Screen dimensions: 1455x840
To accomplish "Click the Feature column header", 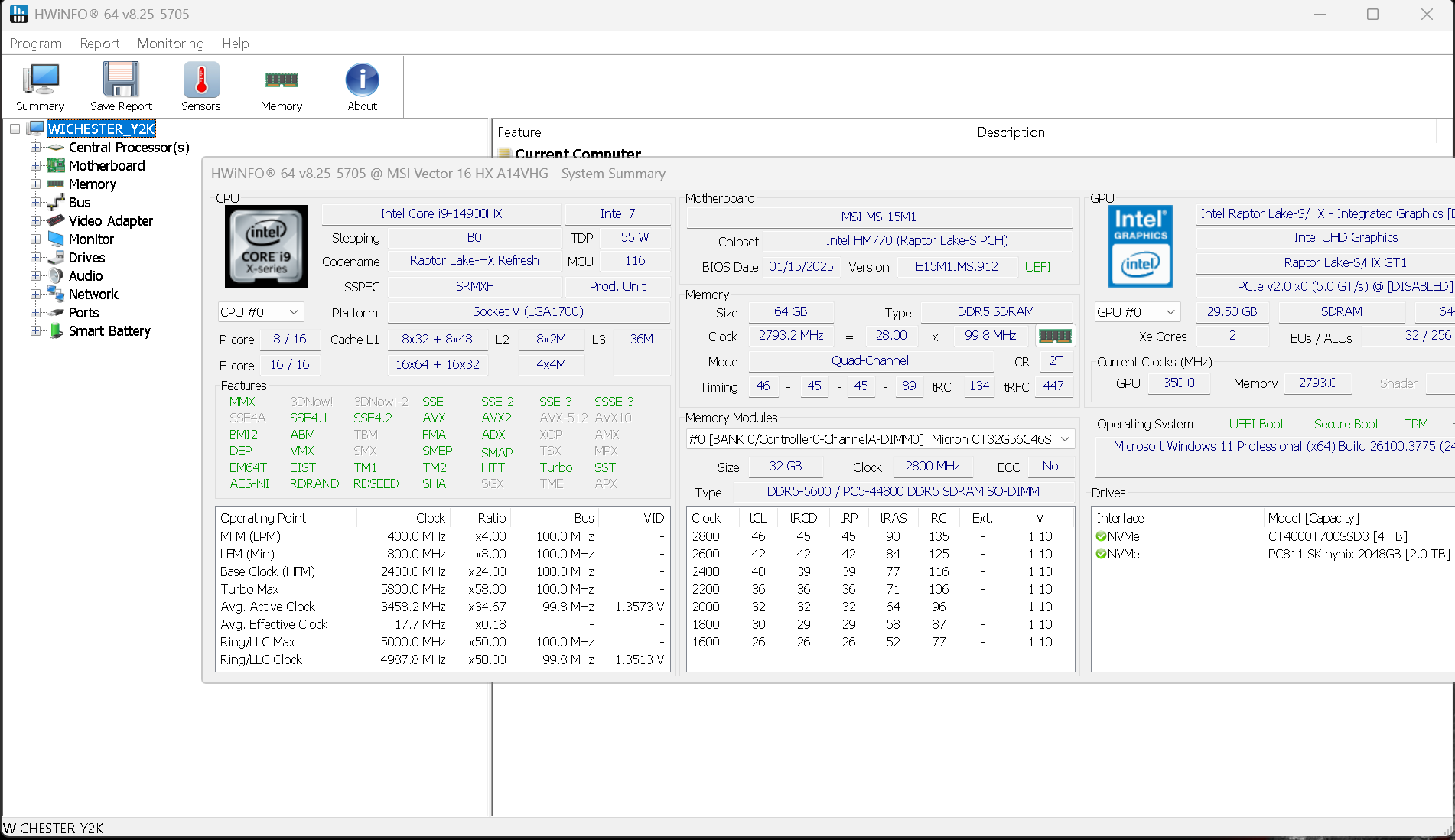I will click(x=731, y=132).
